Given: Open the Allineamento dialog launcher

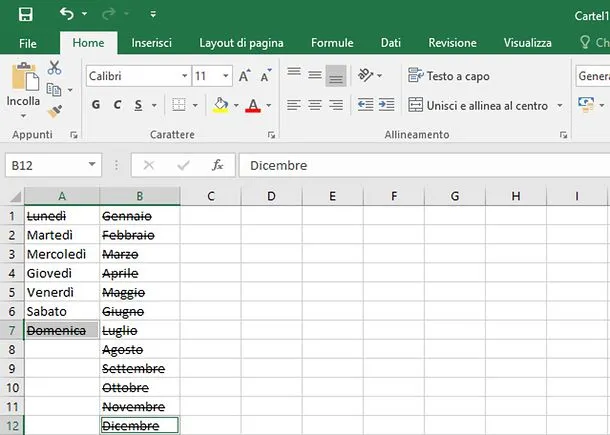Looking at the screenshot, I should [x=563, y=135].
